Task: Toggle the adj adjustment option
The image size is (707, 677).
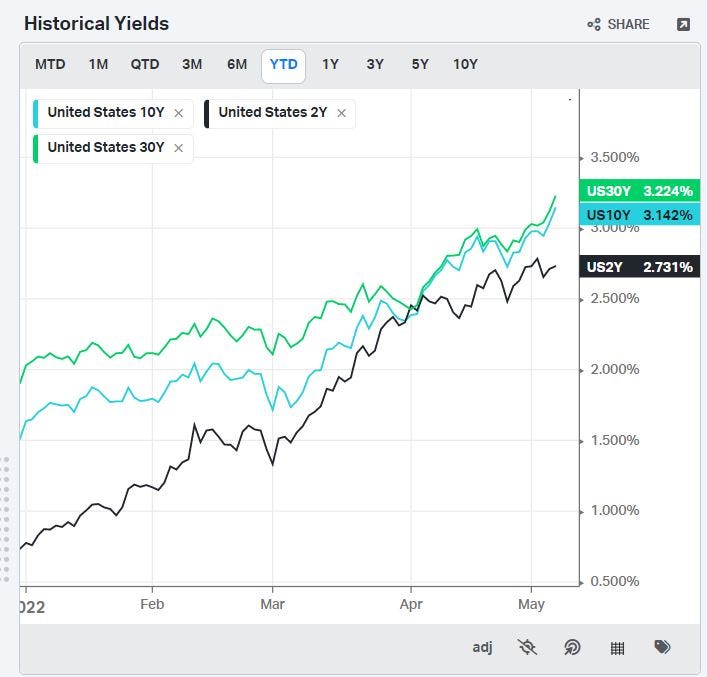Action: pos(482,648)
